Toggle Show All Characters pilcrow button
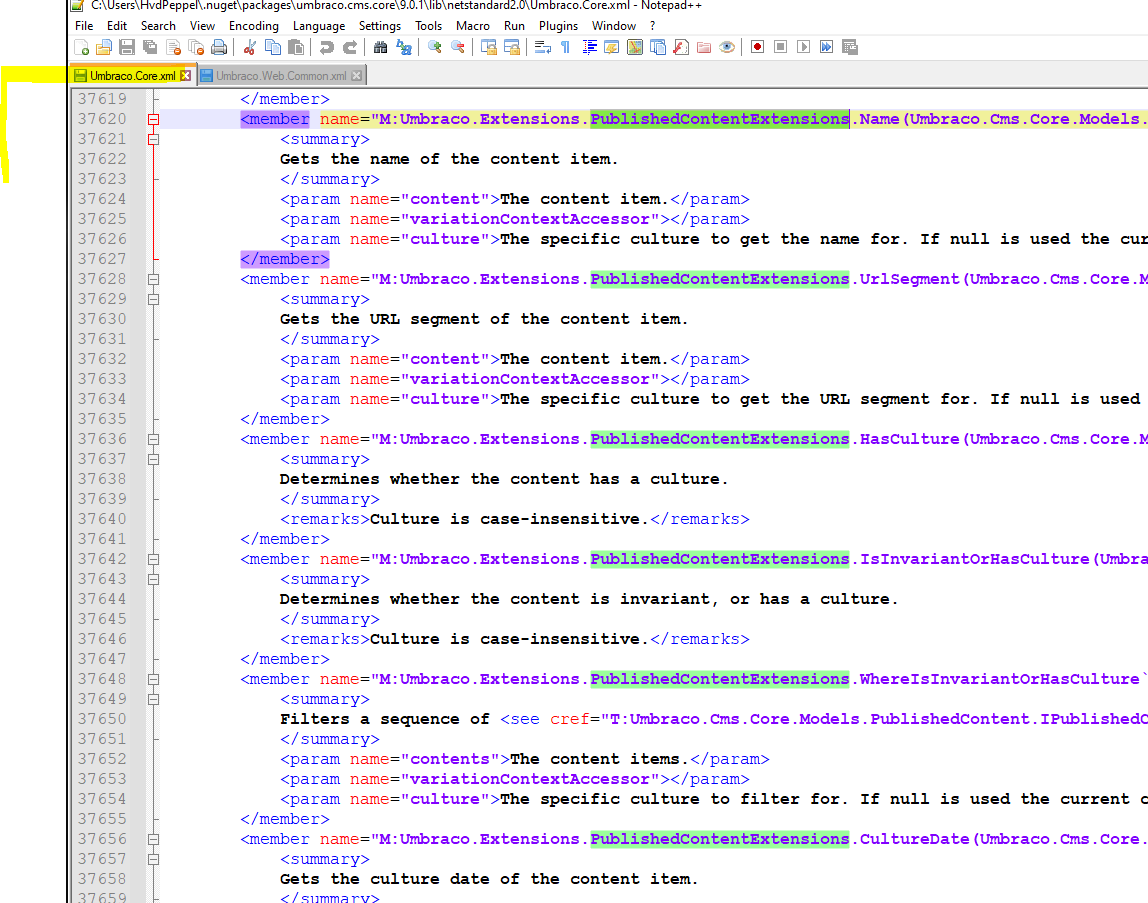 click(565, 47)
